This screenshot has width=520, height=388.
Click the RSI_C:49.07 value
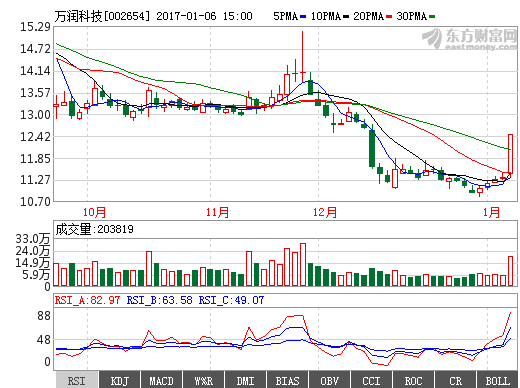[x=231, y=300]
